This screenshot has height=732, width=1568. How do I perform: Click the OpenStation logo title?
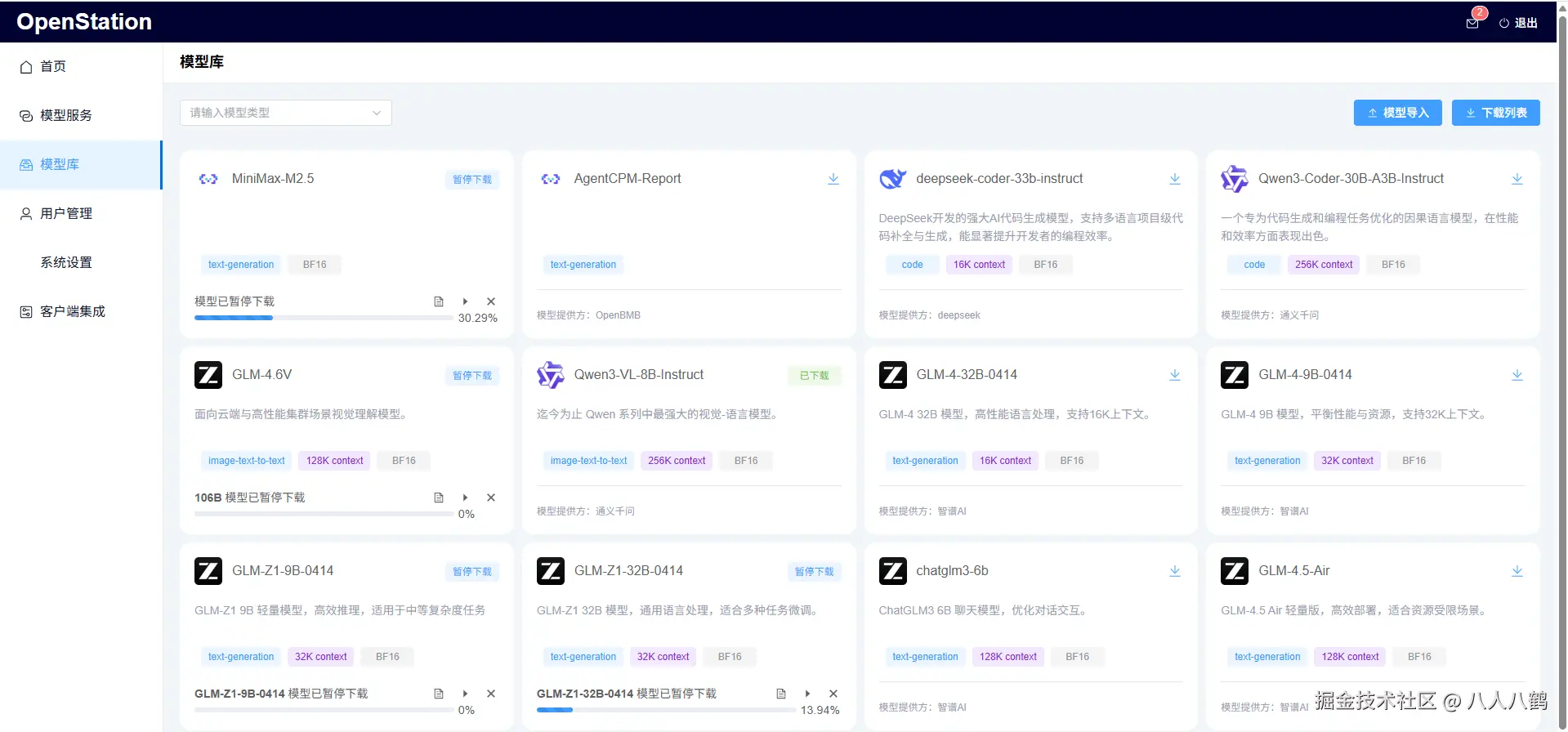click(x=84, y=22)
